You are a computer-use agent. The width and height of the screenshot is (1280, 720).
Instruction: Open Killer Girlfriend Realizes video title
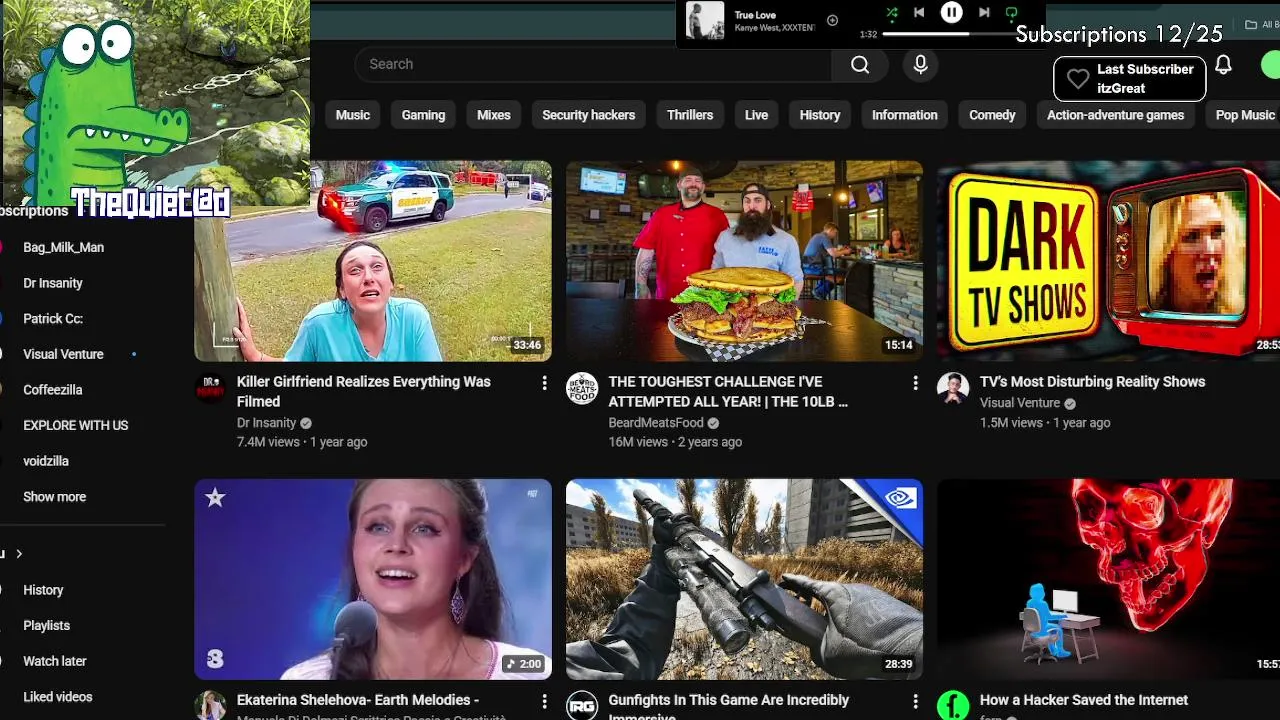pos(364,391)
